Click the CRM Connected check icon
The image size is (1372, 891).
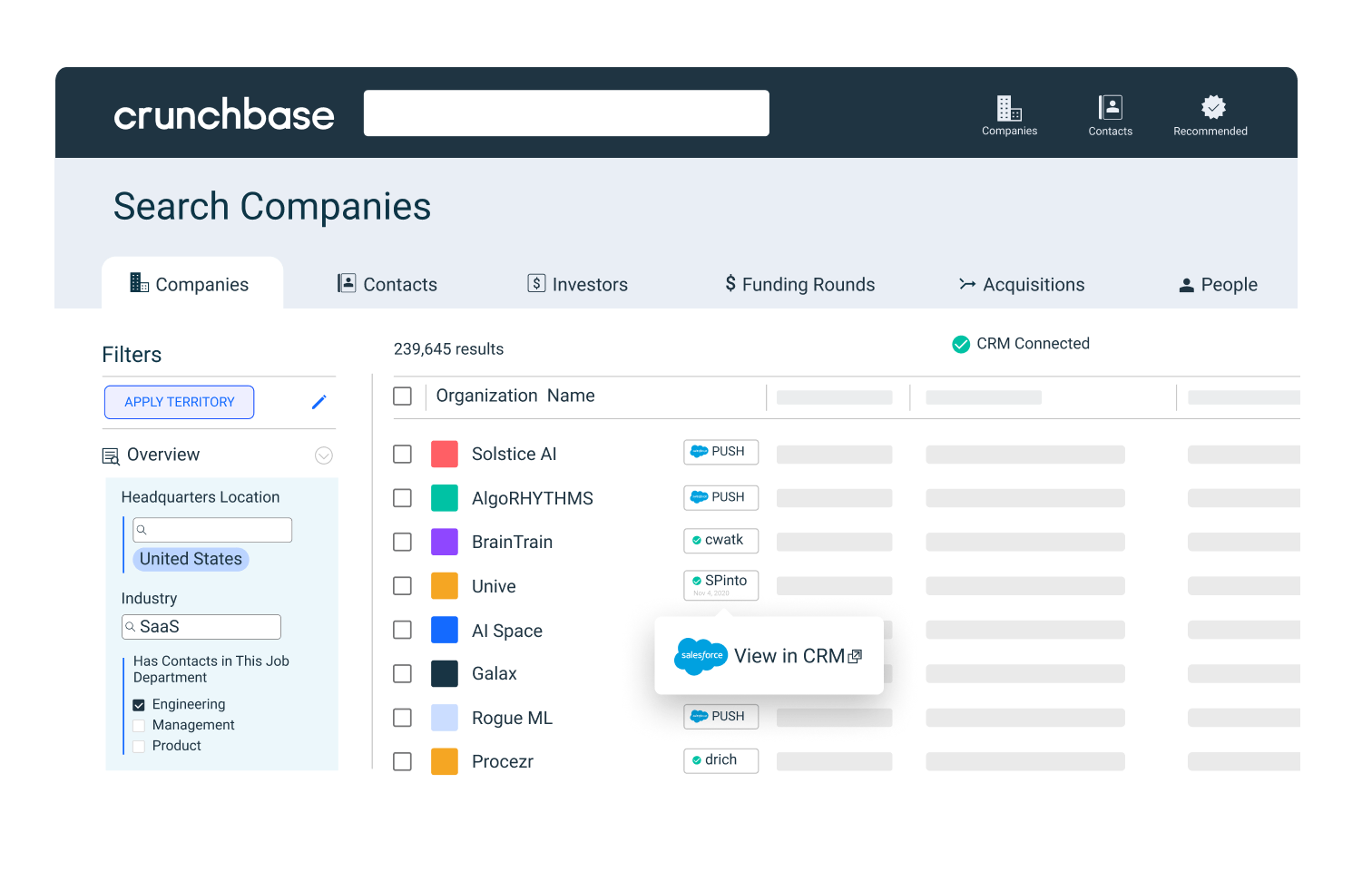[960, 344]
